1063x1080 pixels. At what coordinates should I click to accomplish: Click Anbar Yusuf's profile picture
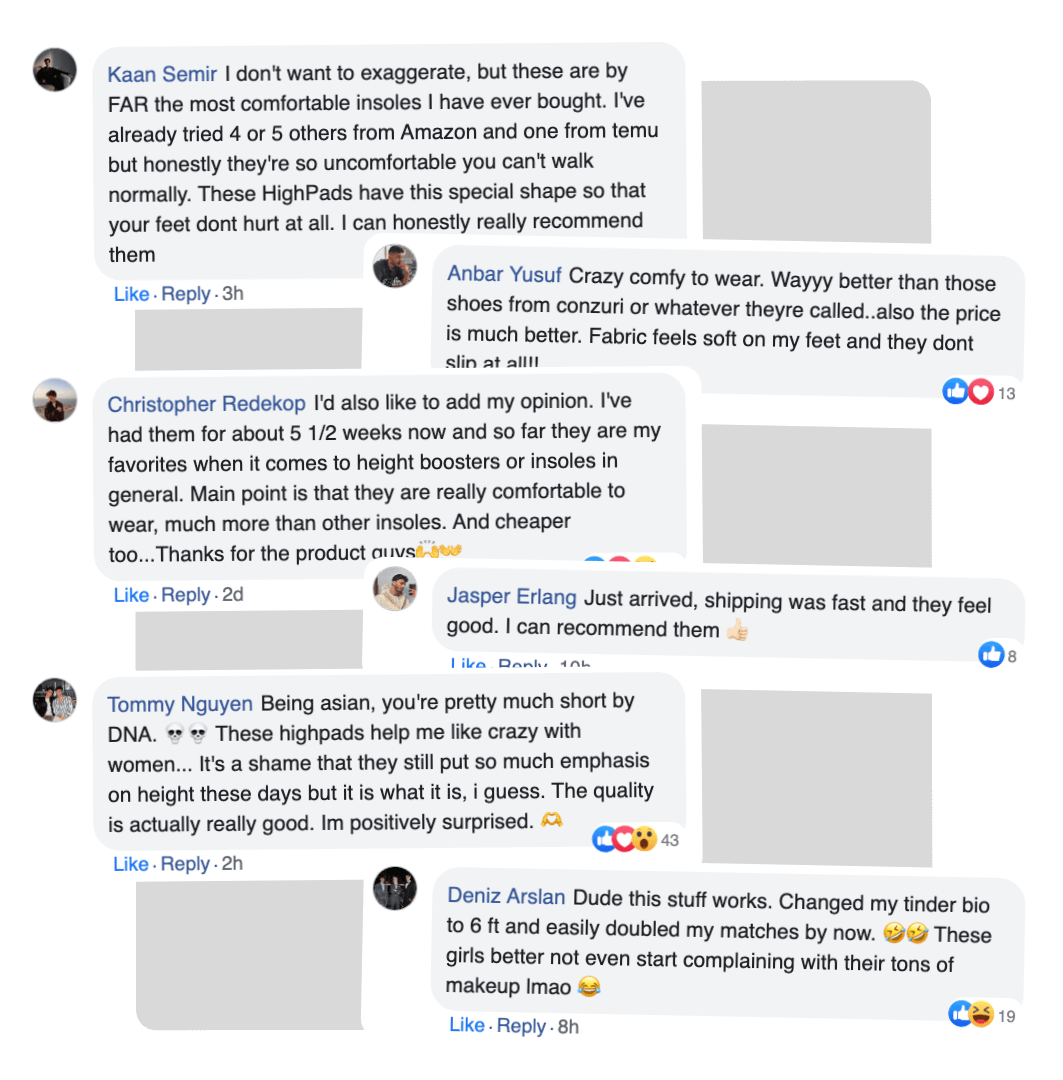pyautogui.click(x=394, y=267)
